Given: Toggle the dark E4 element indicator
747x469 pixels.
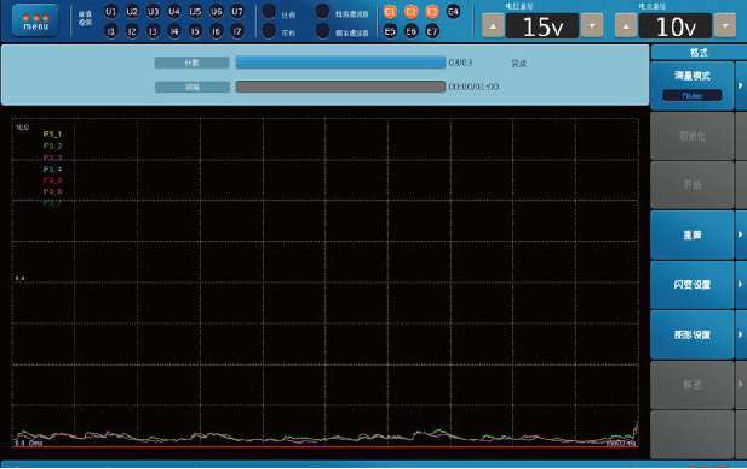Looking at the screenshot, I should coord(454,11).
